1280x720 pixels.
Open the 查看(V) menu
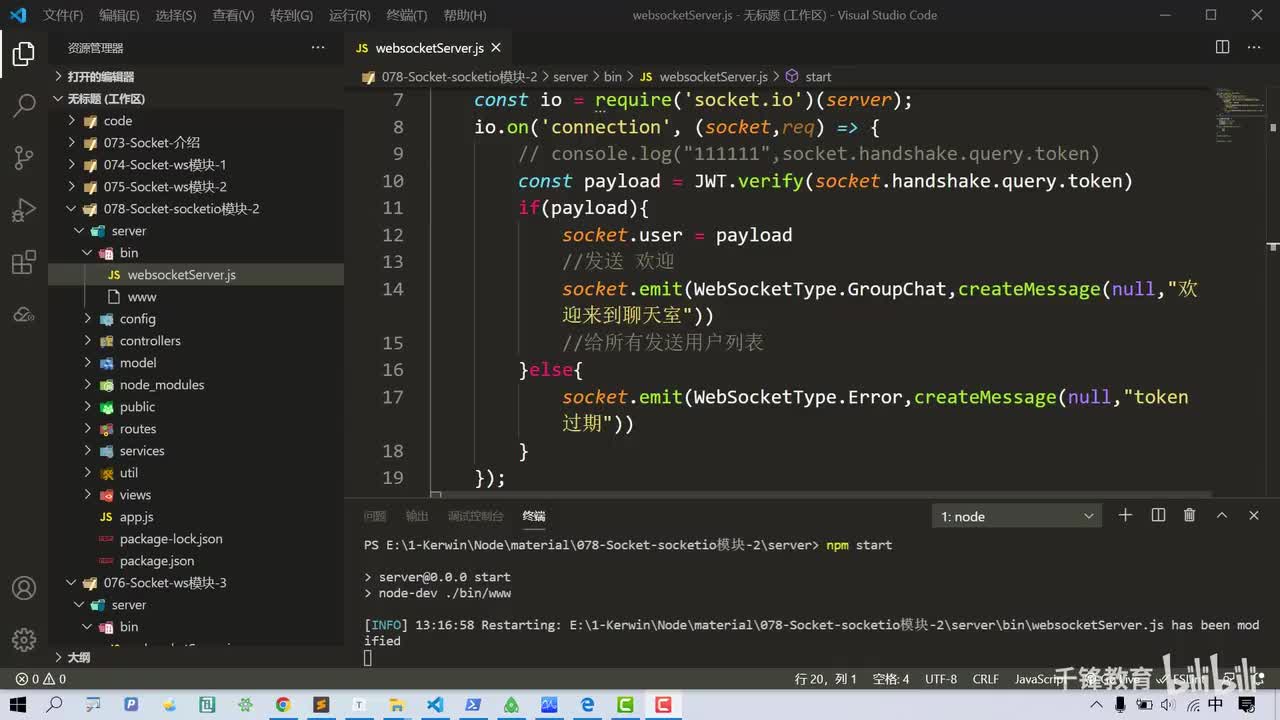pos(233,16)
